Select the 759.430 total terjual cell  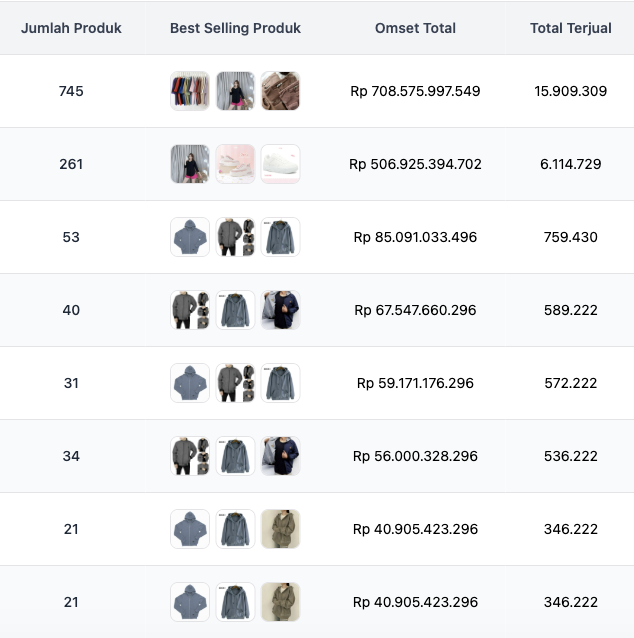coord(570,237)
